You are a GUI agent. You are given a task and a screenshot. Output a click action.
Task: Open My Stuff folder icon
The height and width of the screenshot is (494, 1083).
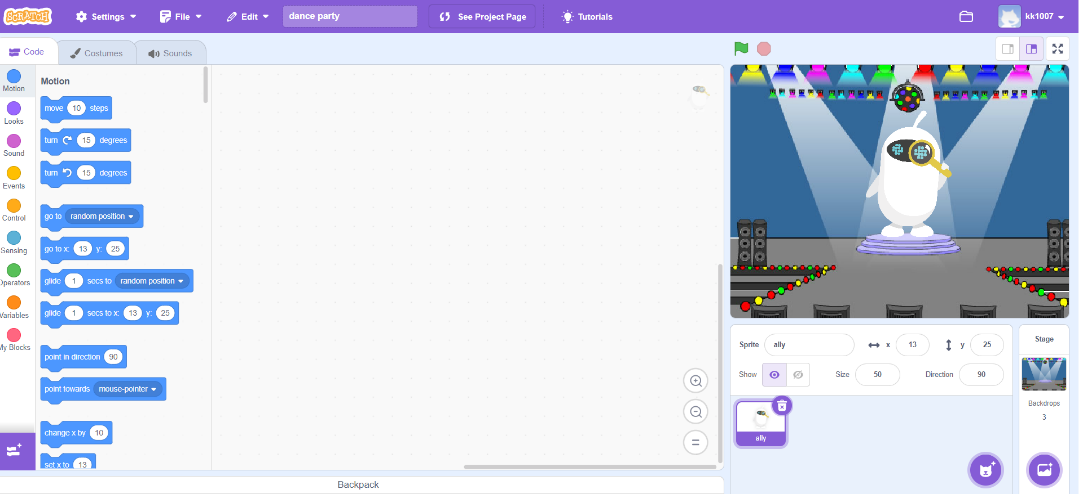966,17
